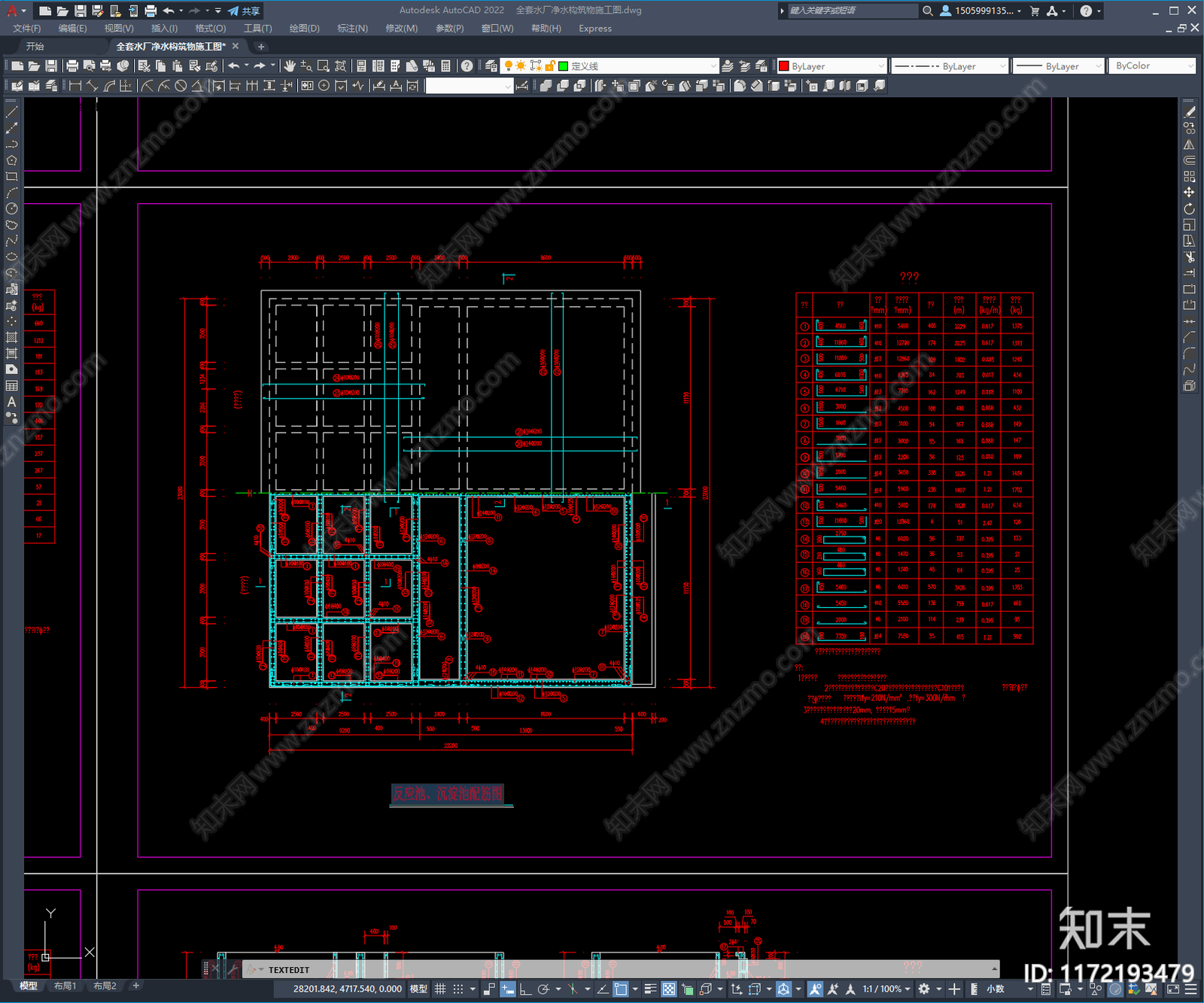Open the Plot (print) tool in toolbar
1204x1003 pixels.
click(72, 66)
